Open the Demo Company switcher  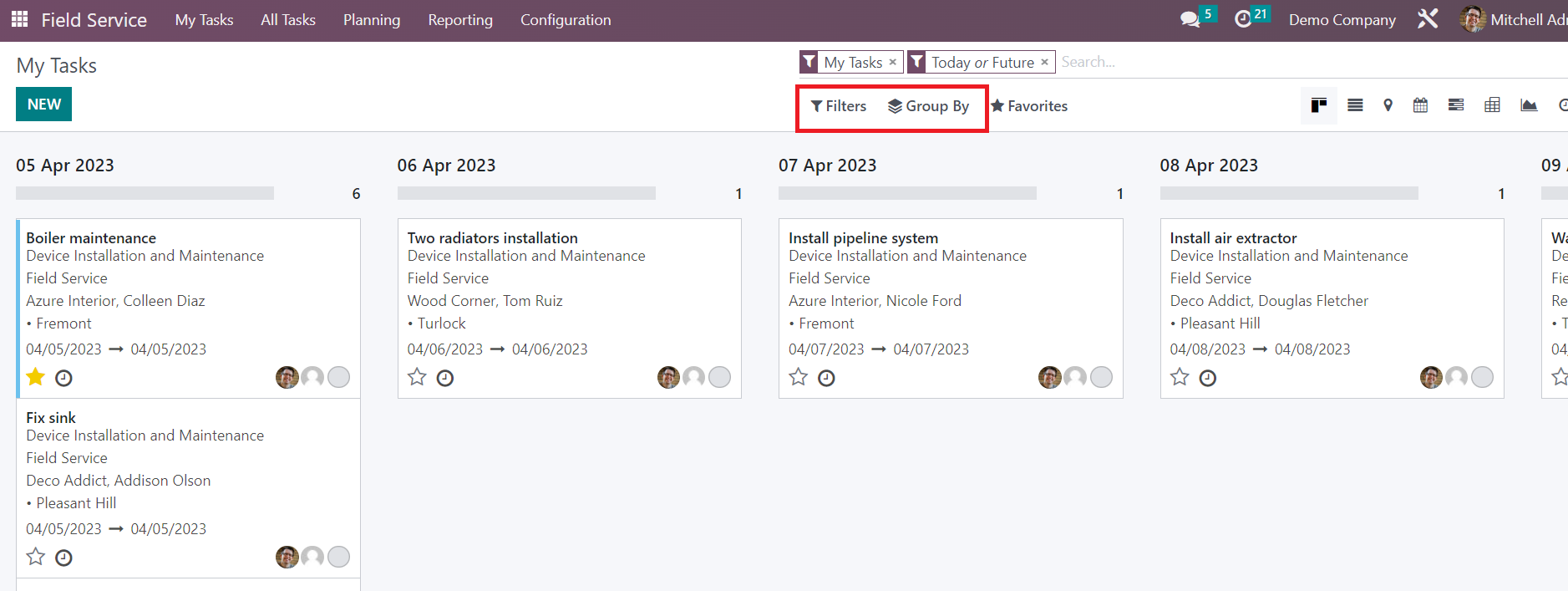[1342, 19]
